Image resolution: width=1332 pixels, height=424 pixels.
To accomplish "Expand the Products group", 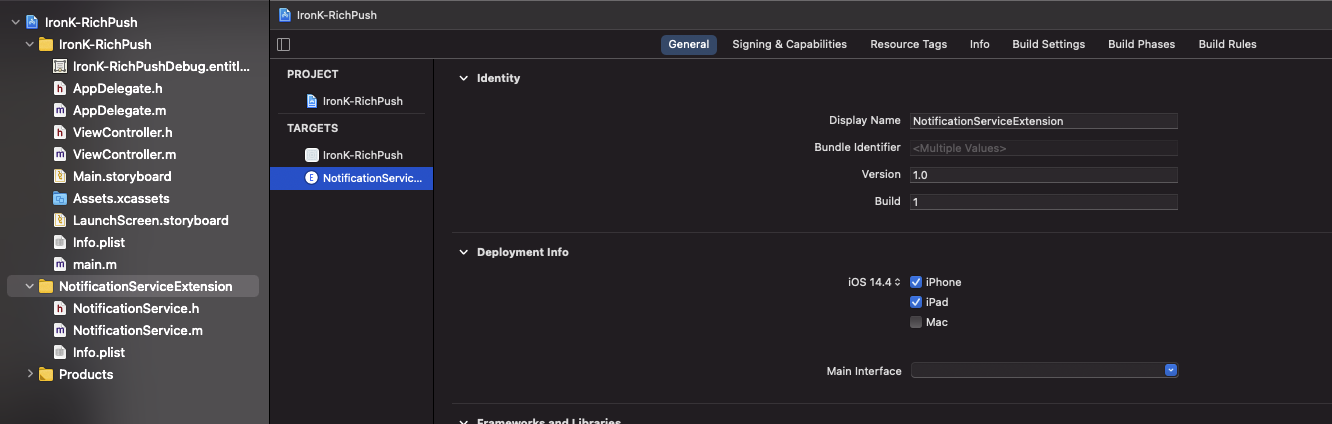I will [30, 374].
